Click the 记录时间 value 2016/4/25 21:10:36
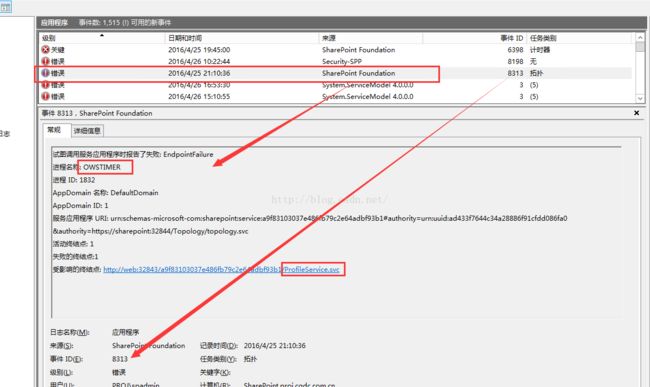Viewport: 650px width, 387px height. pos(274,346)
